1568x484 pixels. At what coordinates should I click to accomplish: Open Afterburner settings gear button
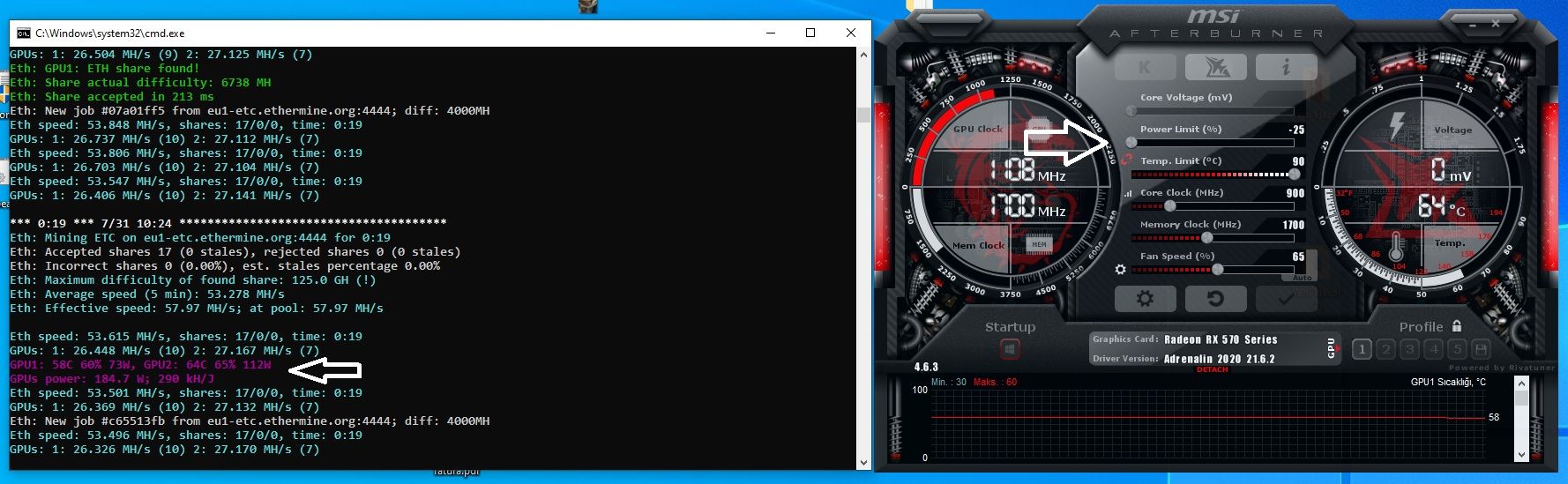pos(1145,299)
